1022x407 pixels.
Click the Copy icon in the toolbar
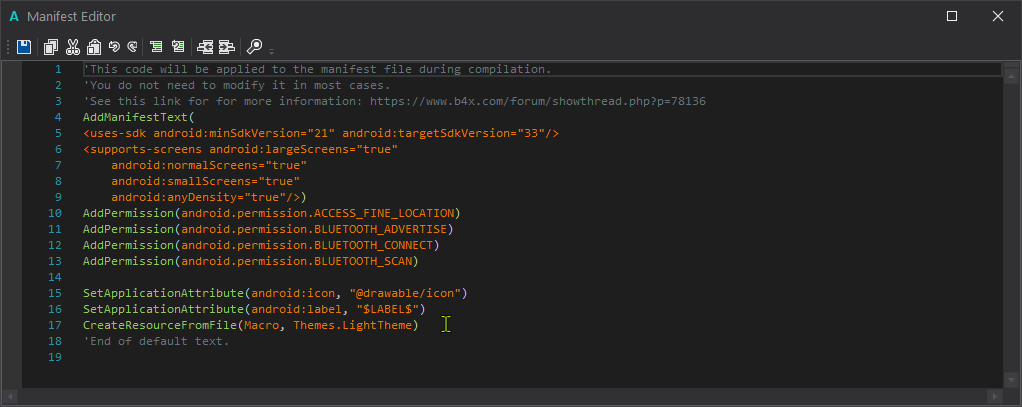pos(51,46)
